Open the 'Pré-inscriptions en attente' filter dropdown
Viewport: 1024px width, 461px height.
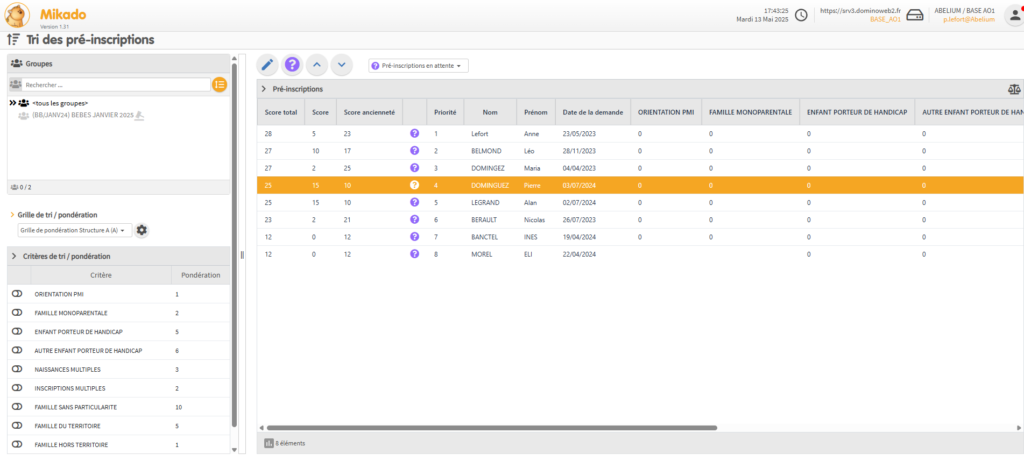(x=418, y=65)
